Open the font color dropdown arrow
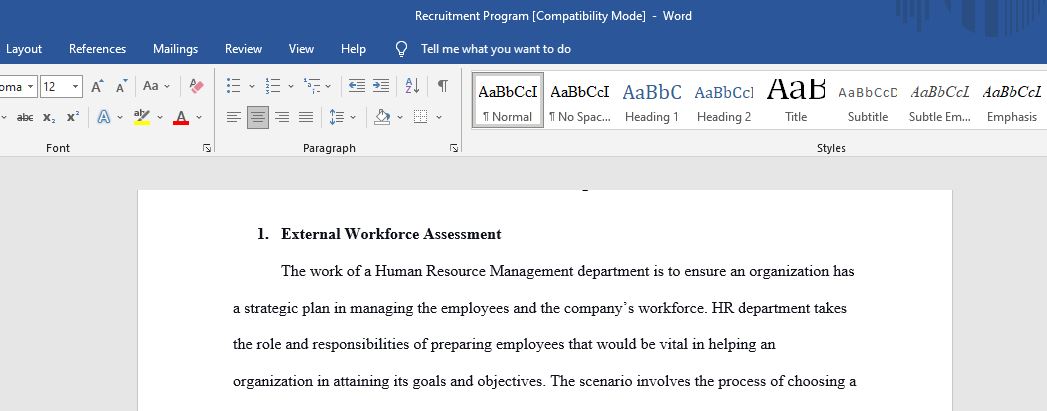This screenshot has height=411, width=1047. [x=198, y=117]
